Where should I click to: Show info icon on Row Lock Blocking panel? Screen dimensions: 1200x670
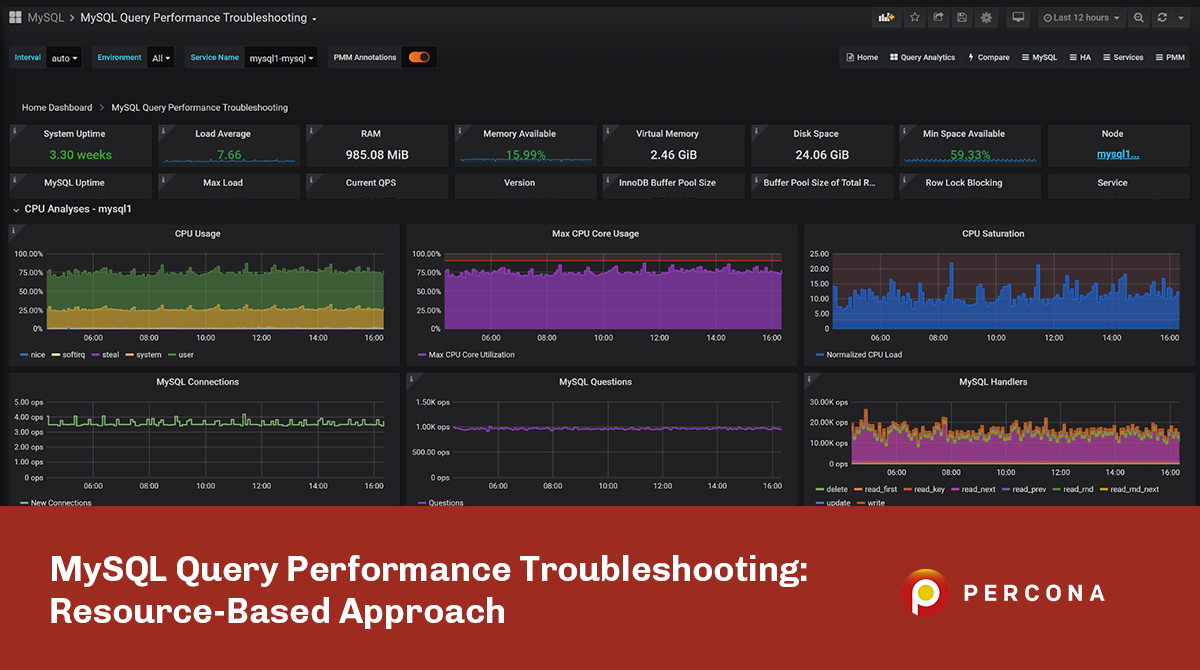point(904,179)
